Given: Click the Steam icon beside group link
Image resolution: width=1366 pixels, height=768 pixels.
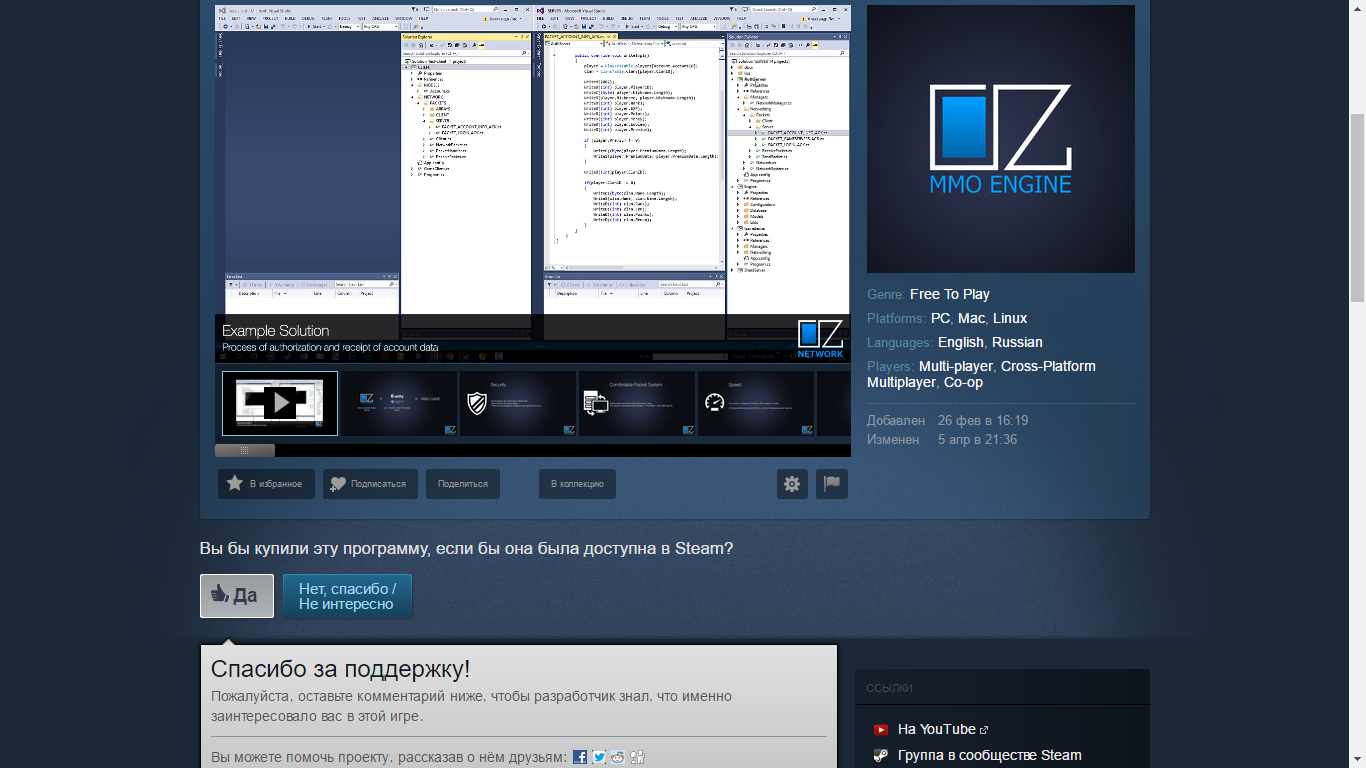Looking at the screenshot, I should pos(881,756).
